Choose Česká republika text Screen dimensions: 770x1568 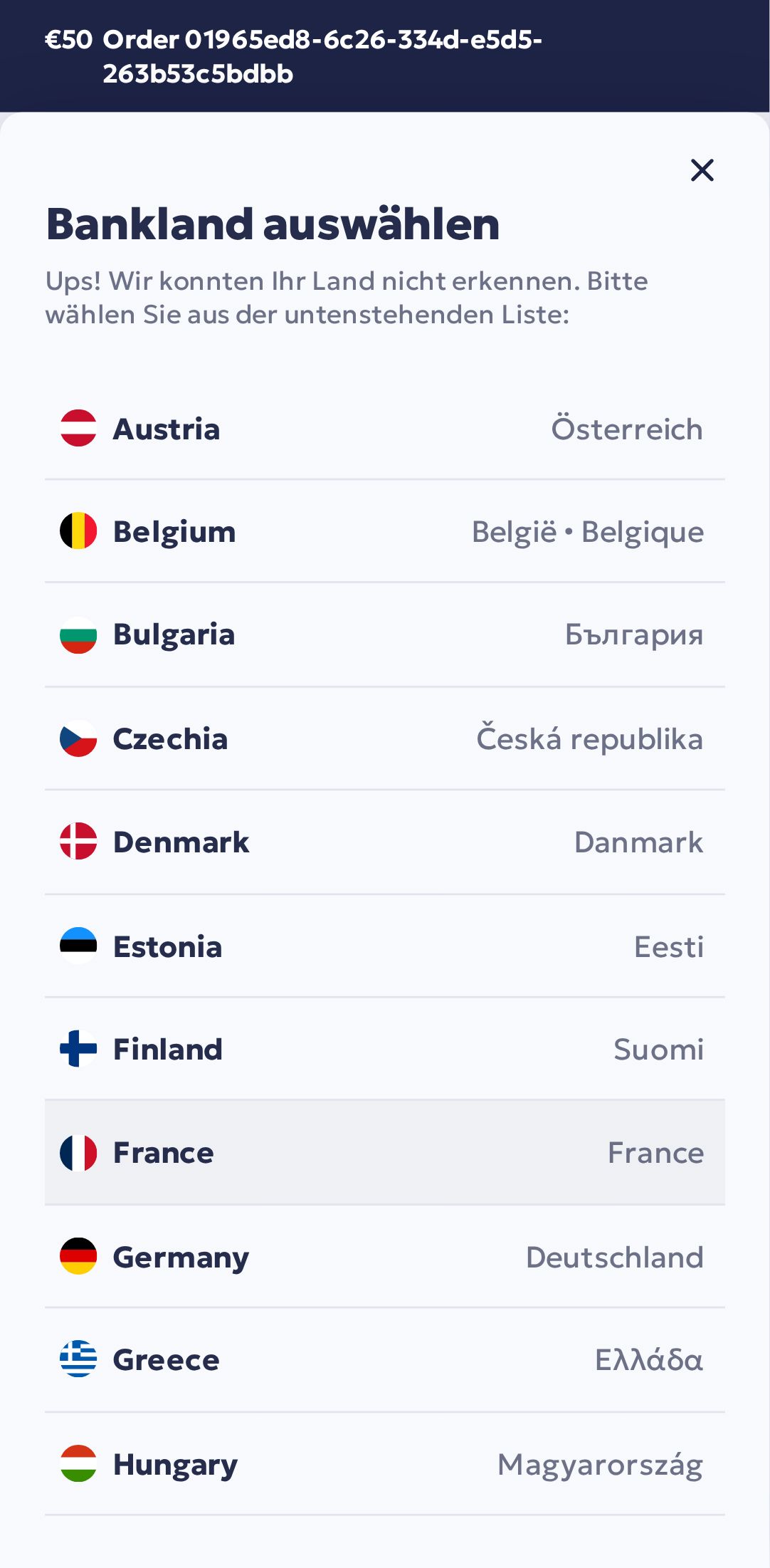[x=589, y=739]
